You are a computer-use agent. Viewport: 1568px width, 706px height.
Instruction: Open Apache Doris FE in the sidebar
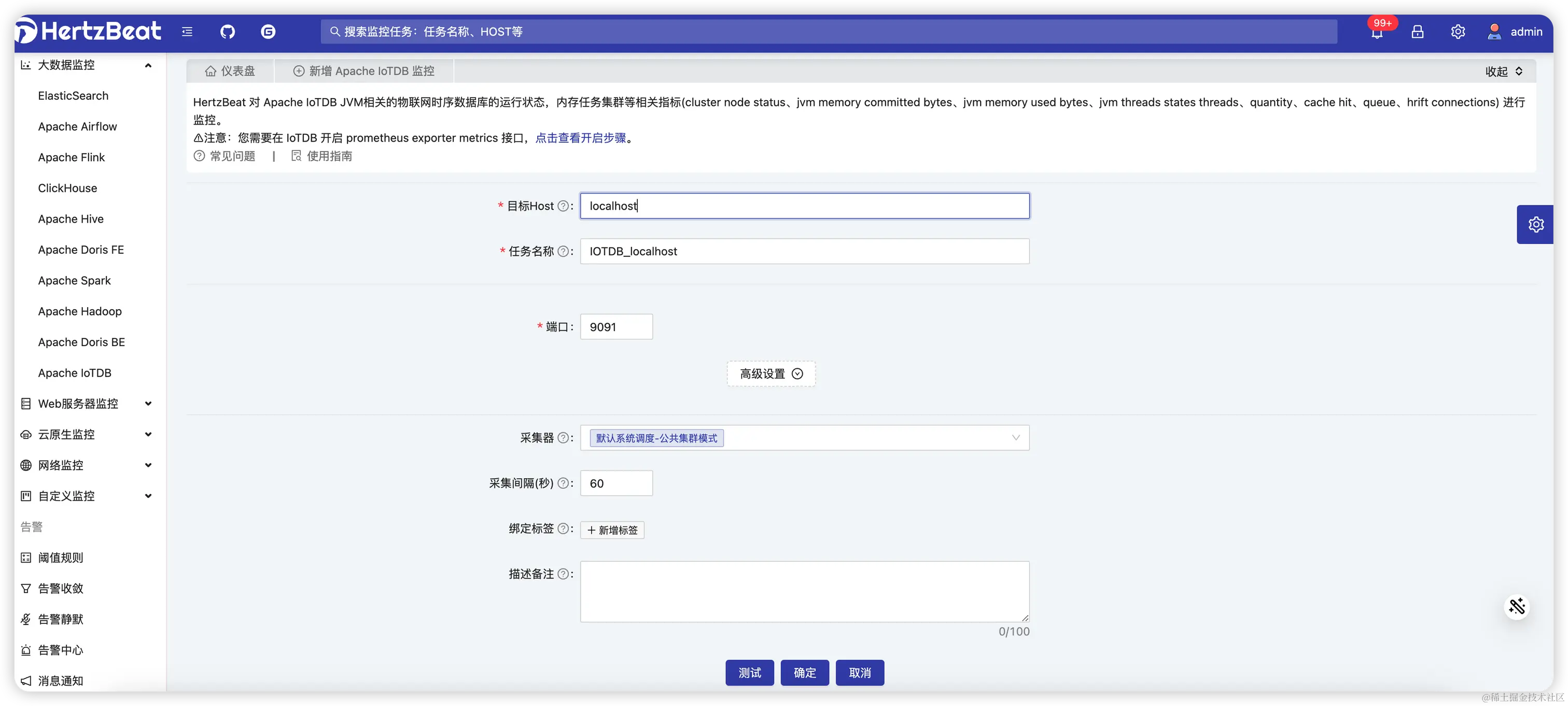pyautogui.click(x=81, y=250)
